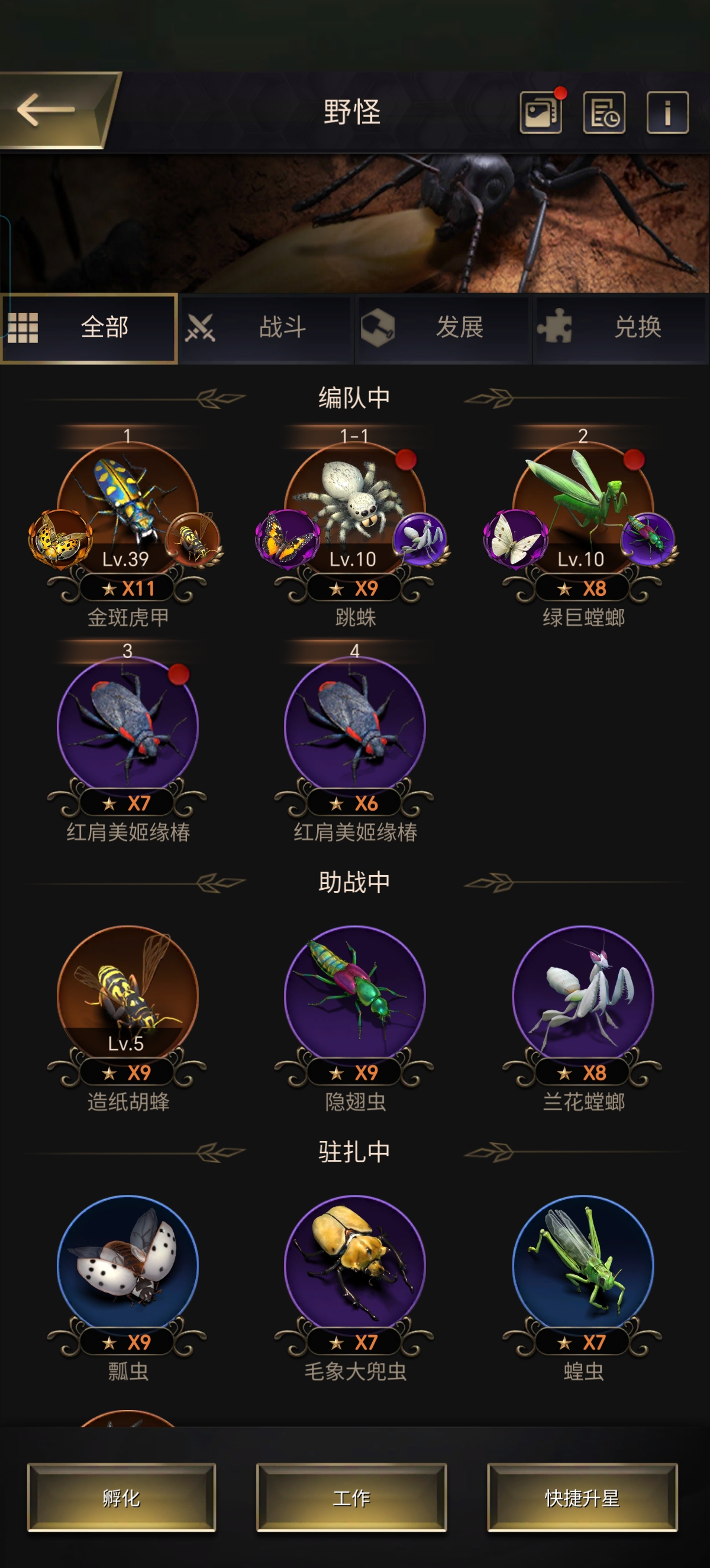The height and width of the screenshot is (1568, 710).
Task: Select the 造纸胡蜂 assist creature
Action: click(127, 995)
